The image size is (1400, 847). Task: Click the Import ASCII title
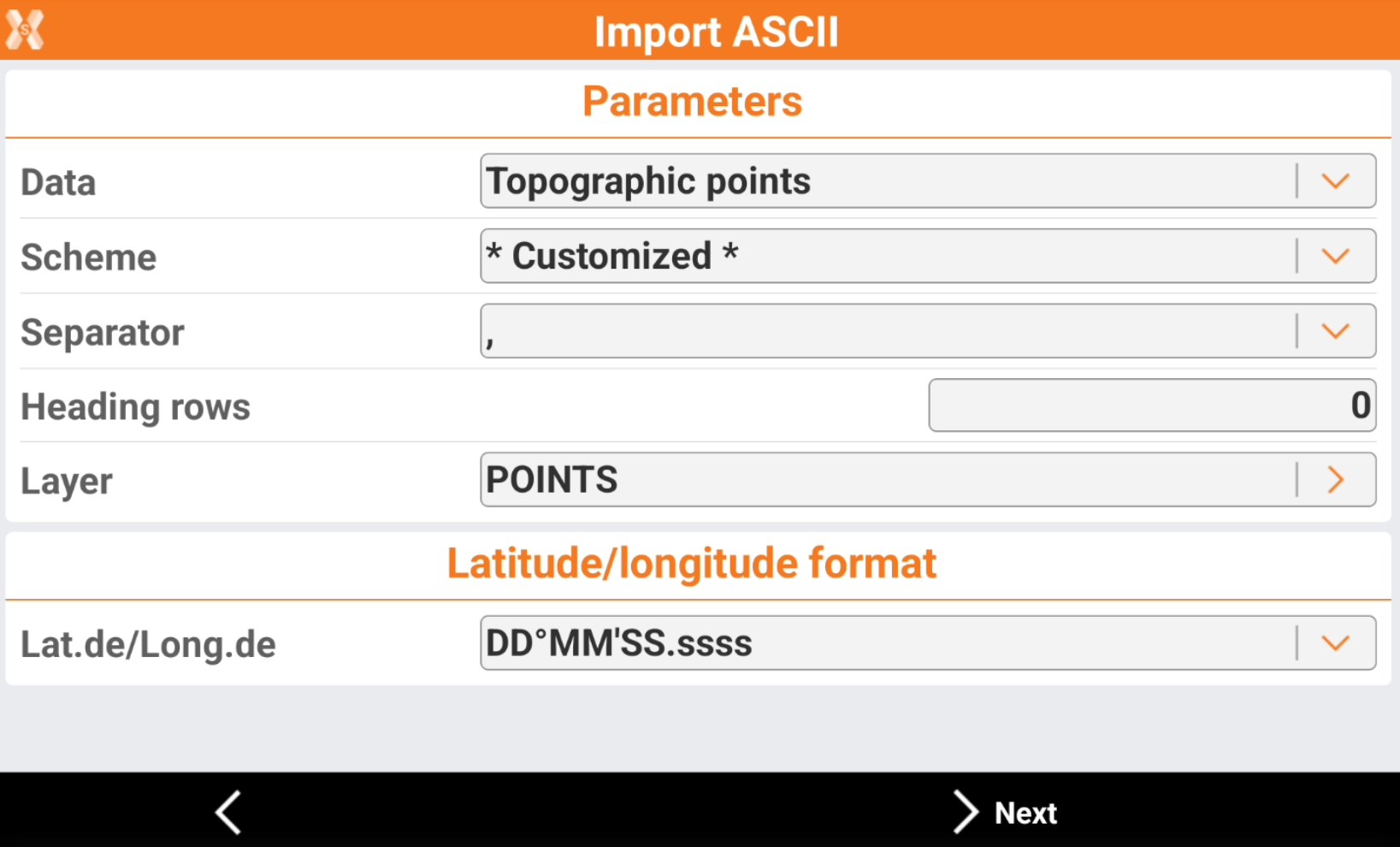(716, 32)
